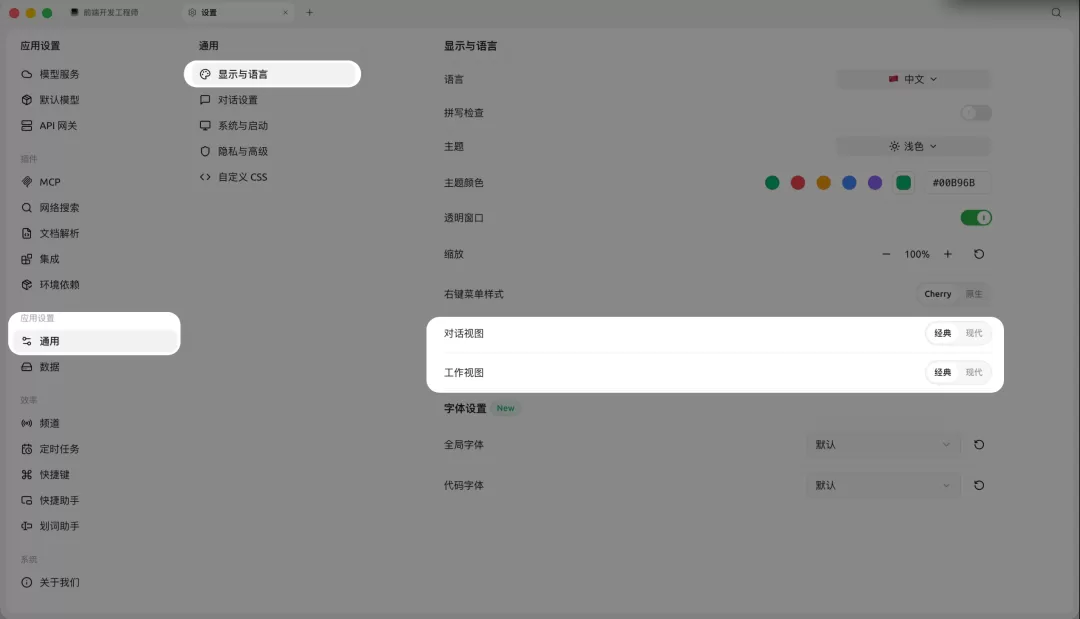
Task: Open 划词助手 settings
Action: click(94, 526)
